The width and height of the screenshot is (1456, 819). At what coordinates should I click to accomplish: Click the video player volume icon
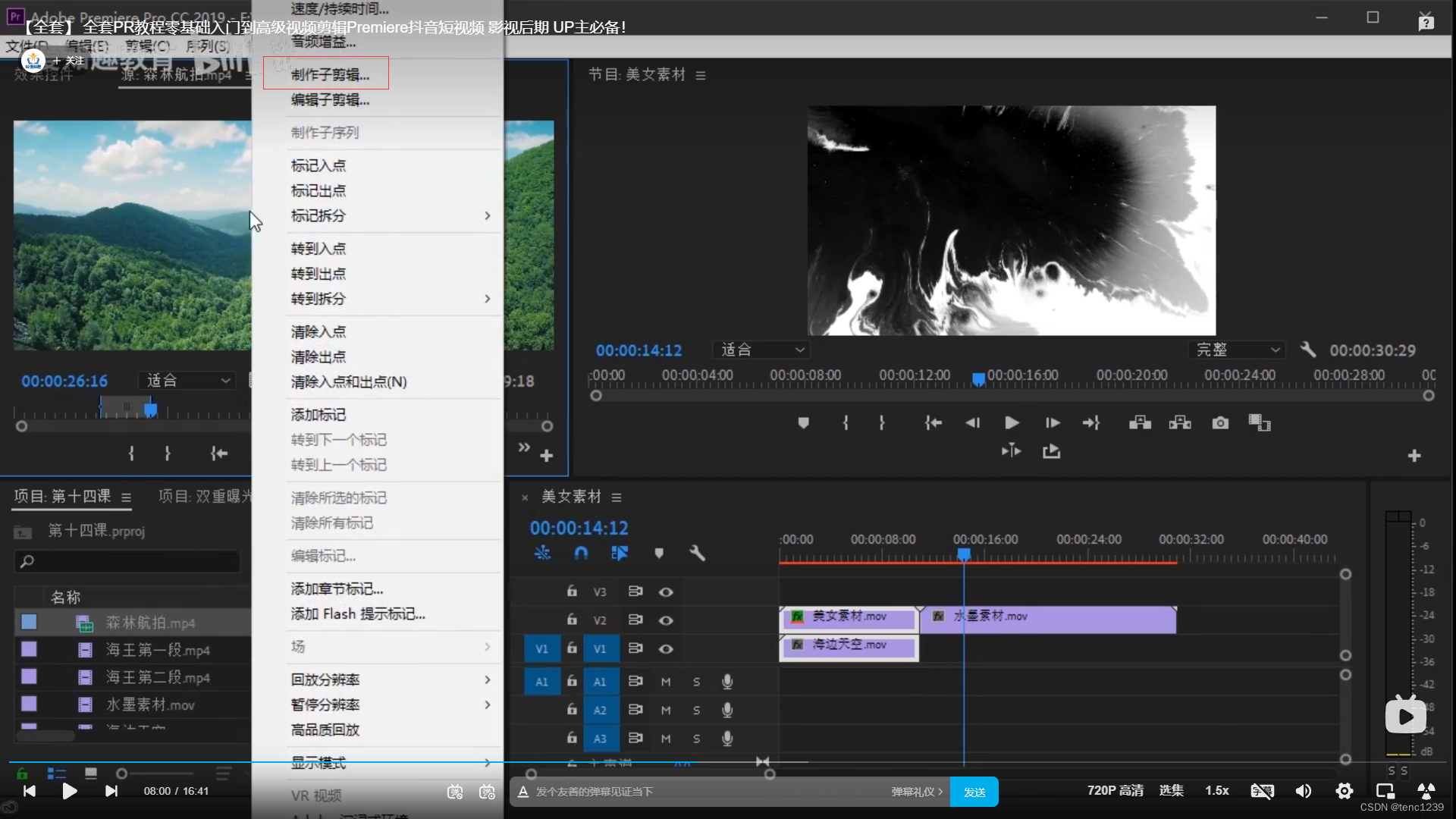(x=1303, y=791)
